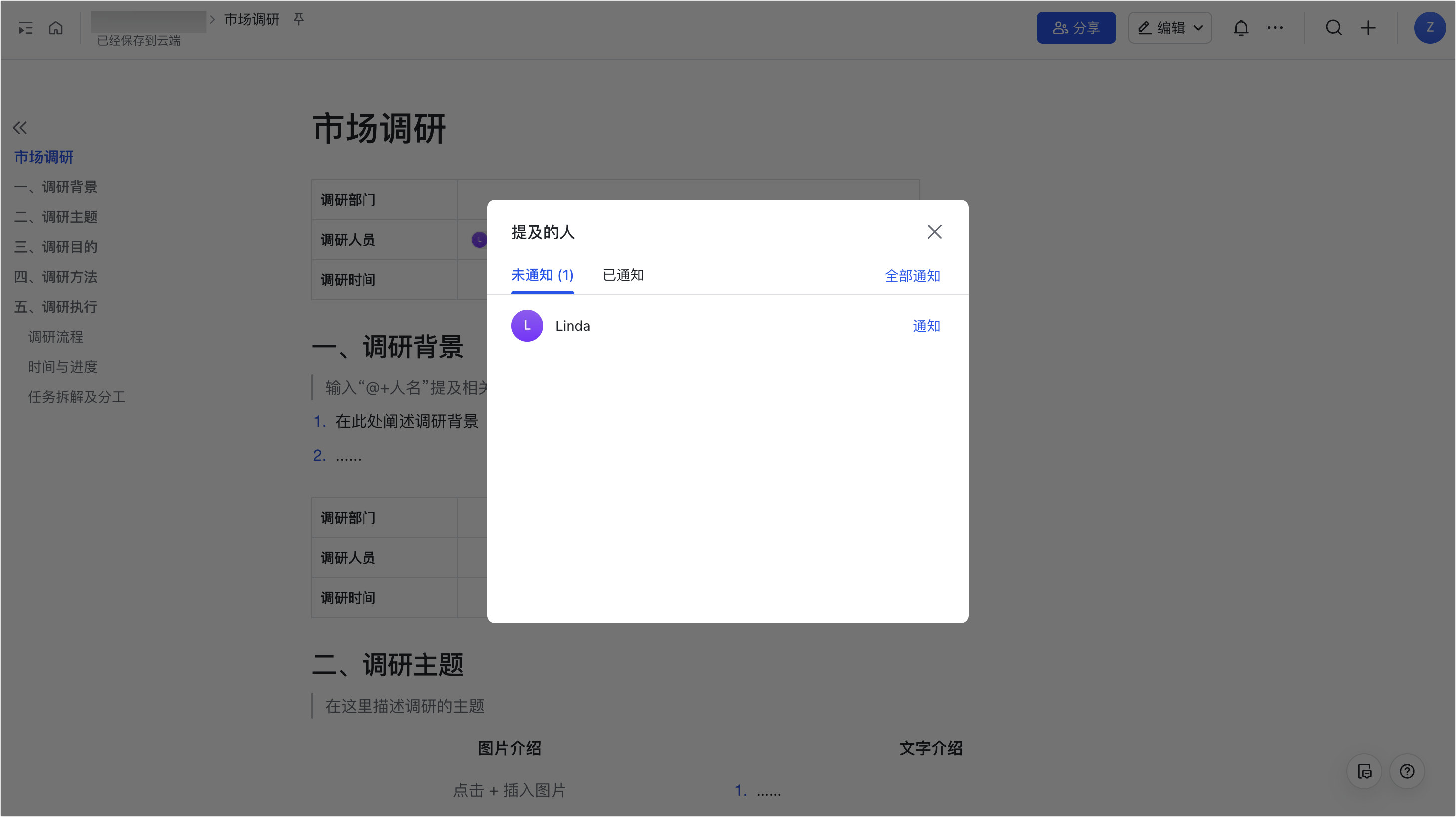Click the heading 一、调研背景
This screenshot has width=1456, height=817.
coord(388,346)
